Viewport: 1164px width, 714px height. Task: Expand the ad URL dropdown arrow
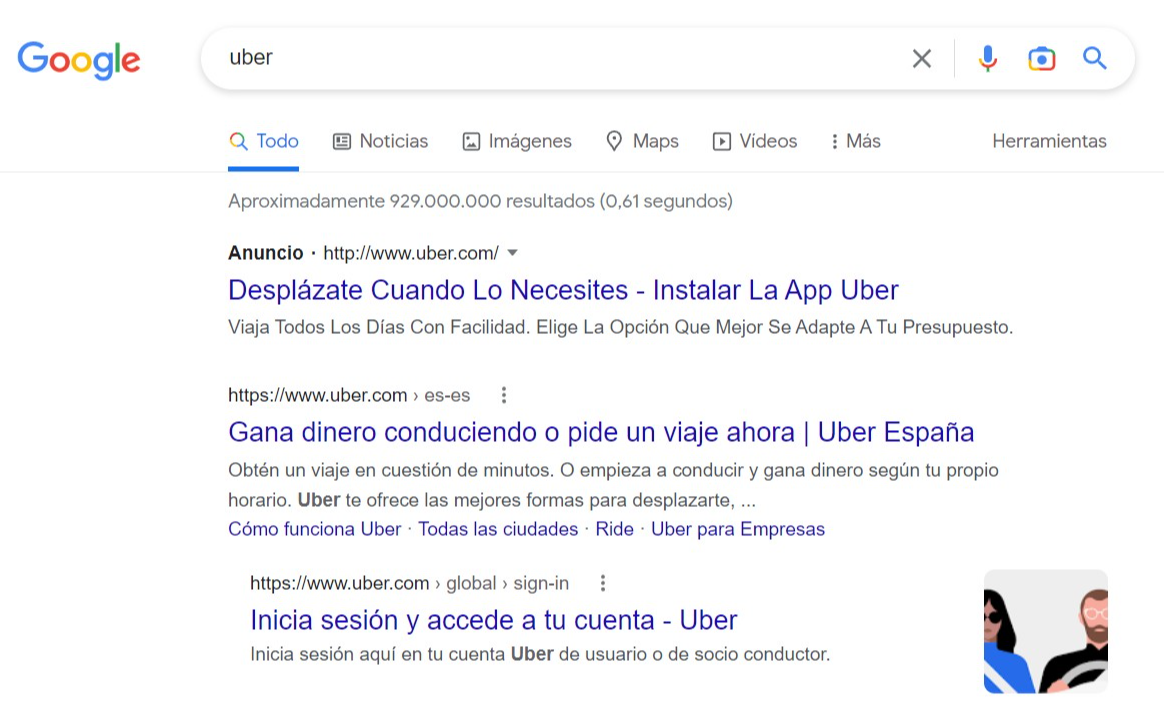coord(512,253)
